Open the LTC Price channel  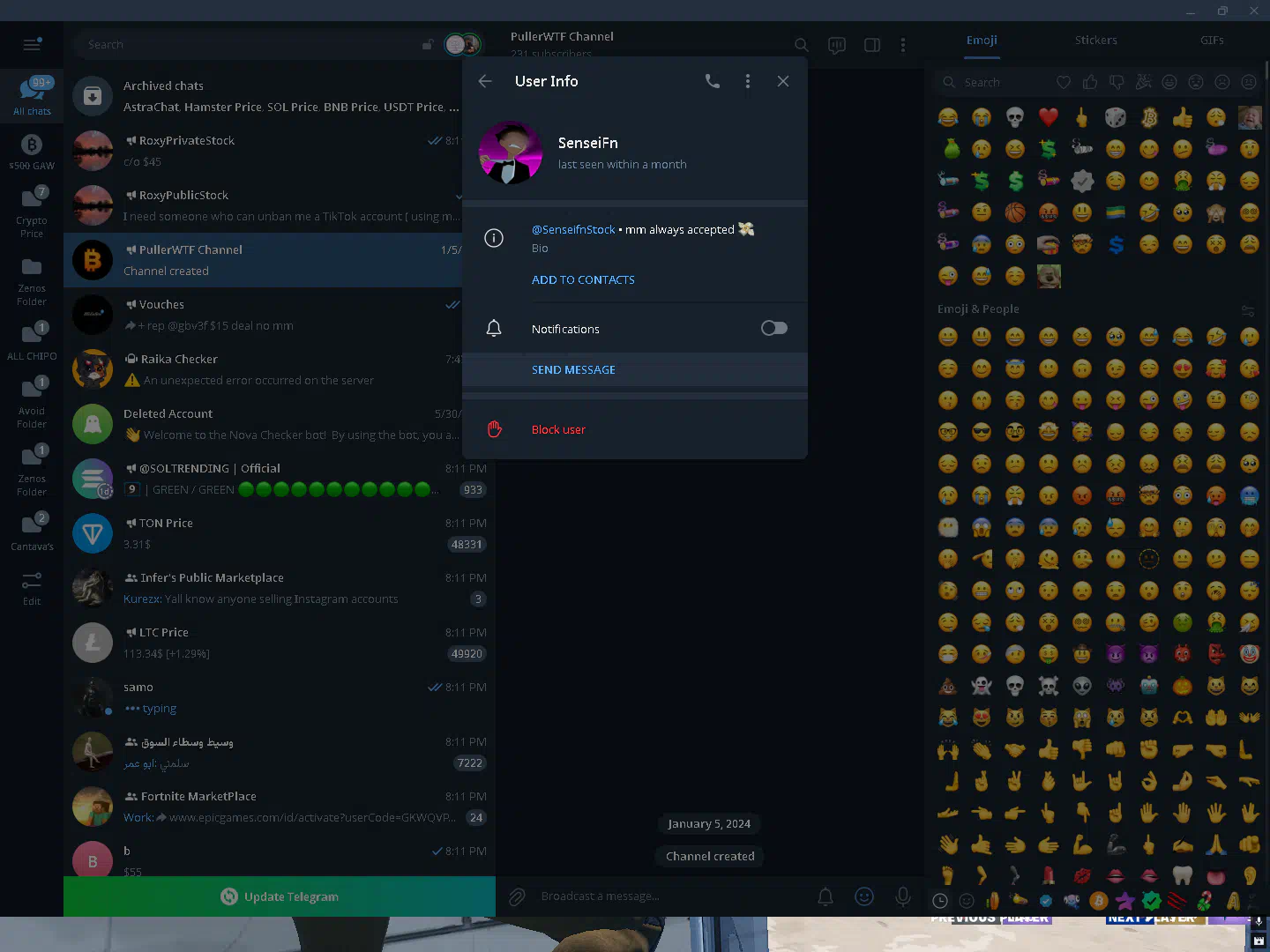tap(280, 643)
